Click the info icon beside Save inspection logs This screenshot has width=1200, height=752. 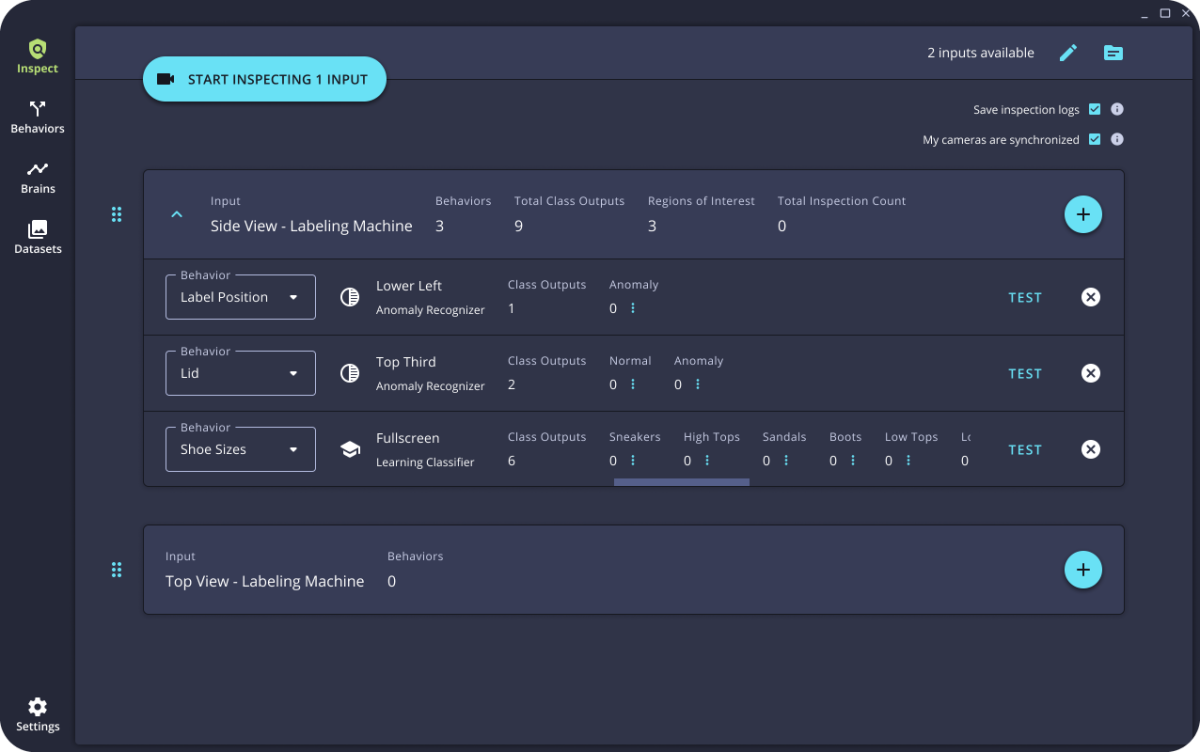[1117, 109]
